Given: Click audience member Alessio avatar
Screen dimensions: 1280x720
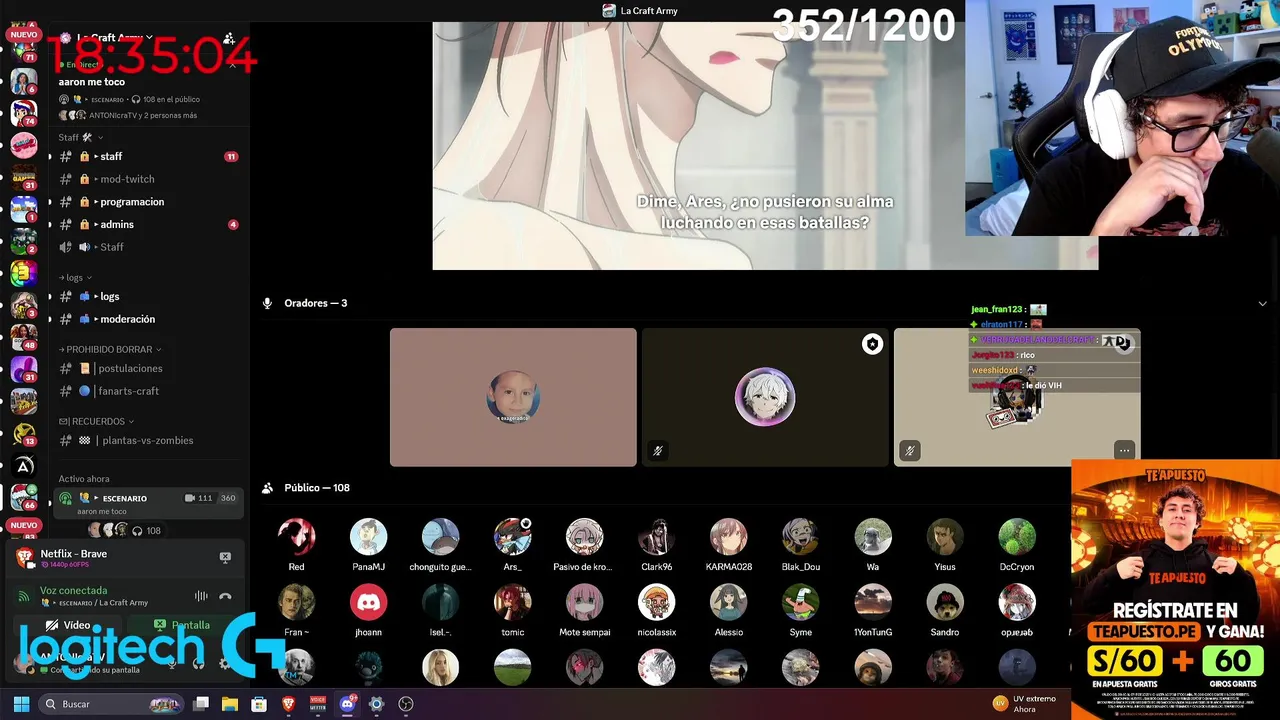Looking at the screenshot, I should (x=728, y=603).
